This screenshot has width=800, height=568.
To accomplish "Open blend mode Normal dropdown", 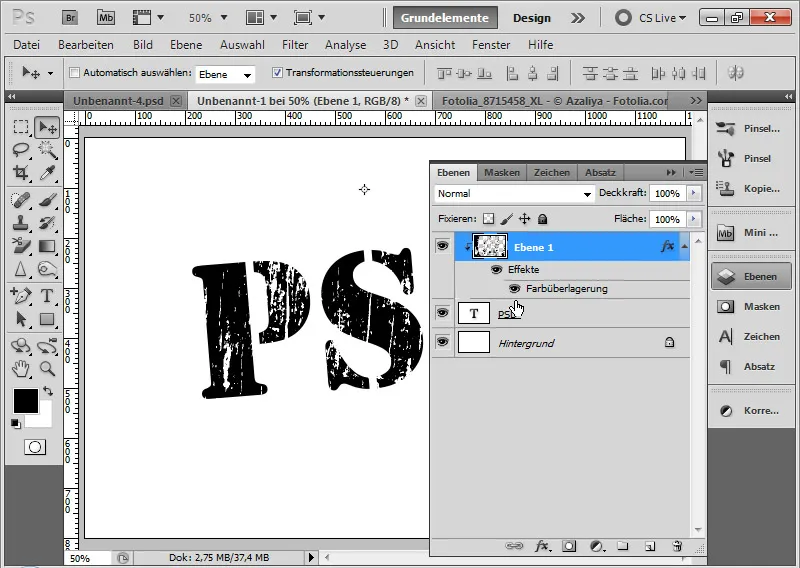I will coord(515,194).
